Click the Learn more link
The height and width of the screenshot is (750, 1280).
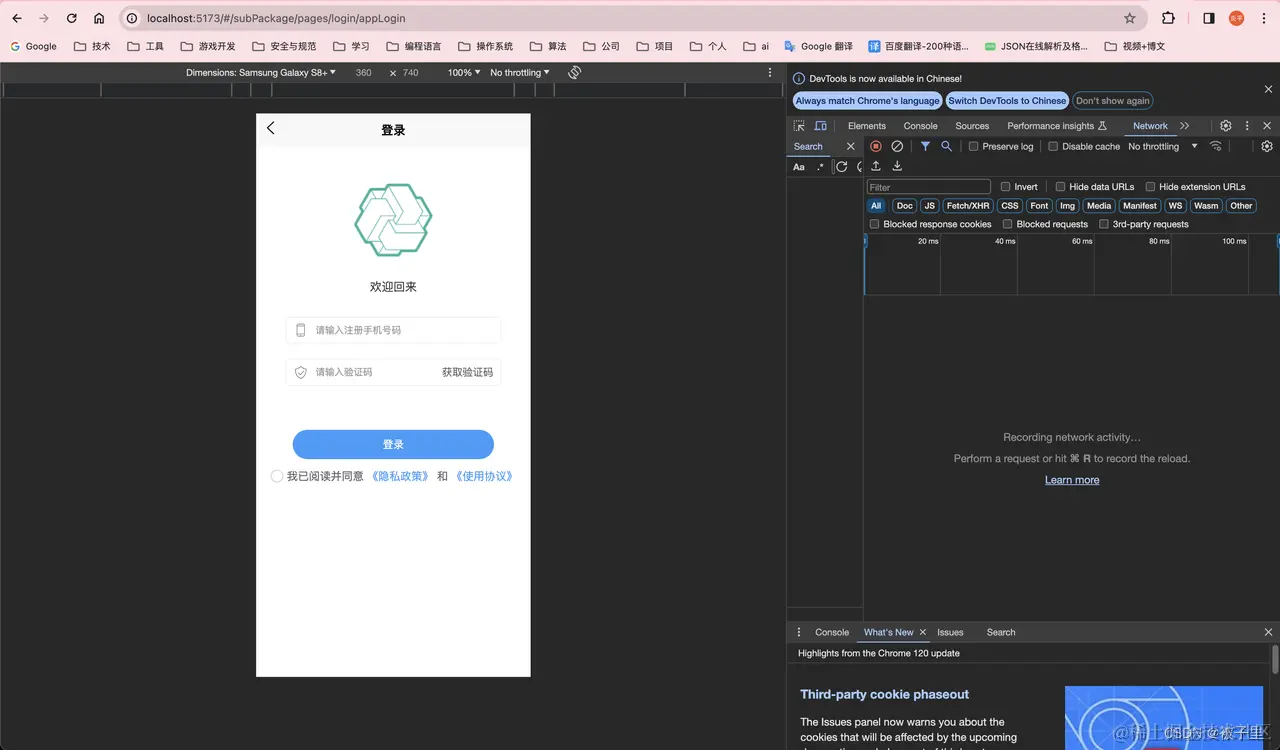[1072, 480]
